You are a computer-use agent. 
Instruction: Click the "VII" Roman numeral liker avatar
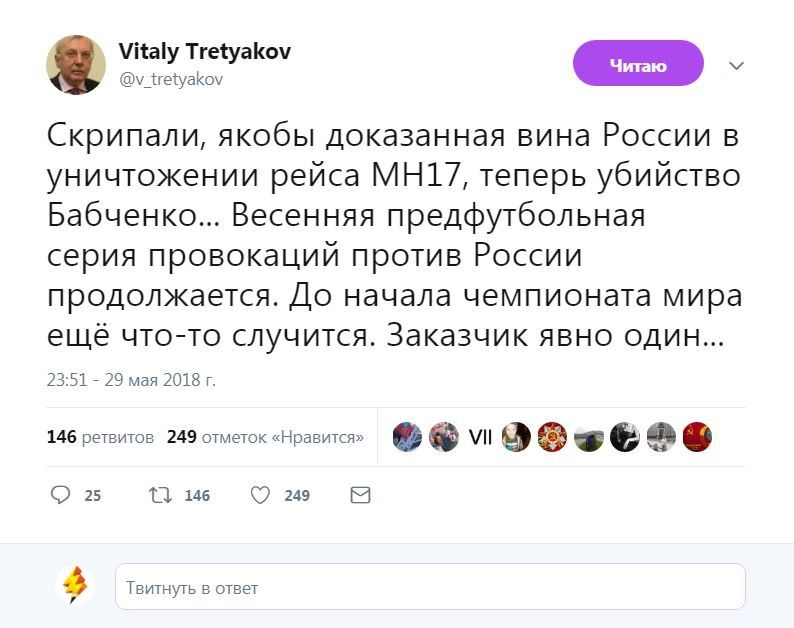pos(480,437)
